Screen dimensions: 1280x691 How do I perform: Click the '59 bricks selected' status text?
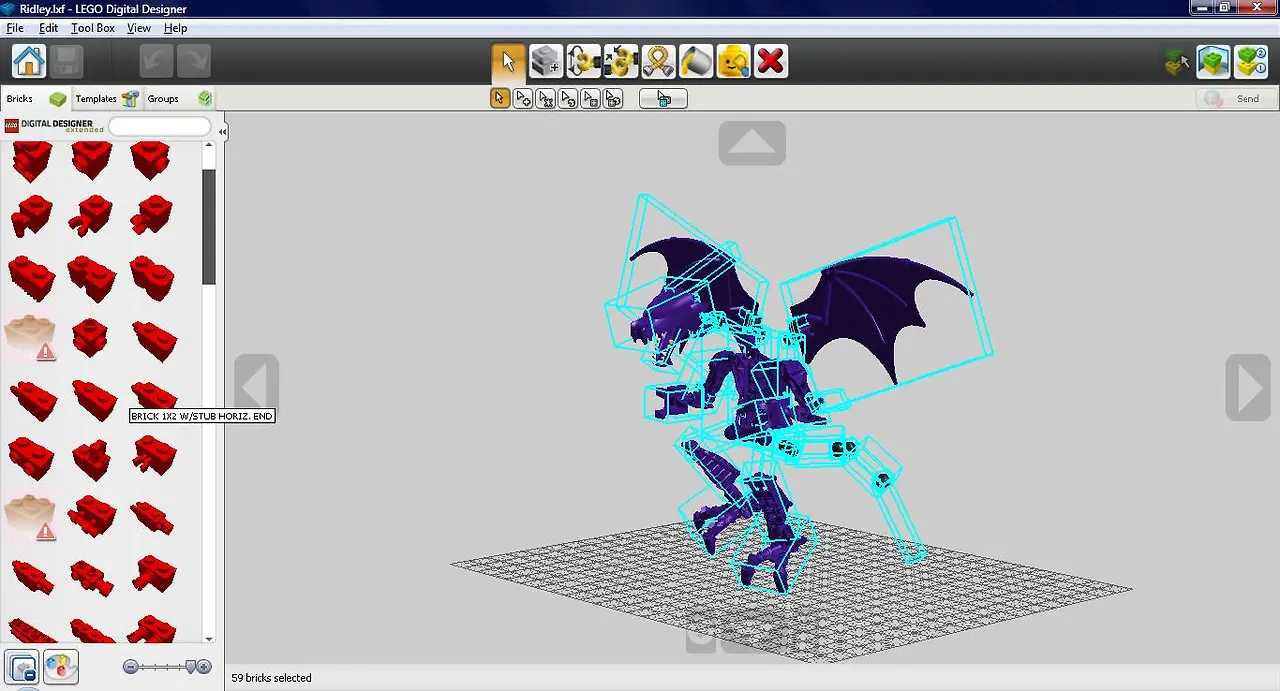(271, 678)
